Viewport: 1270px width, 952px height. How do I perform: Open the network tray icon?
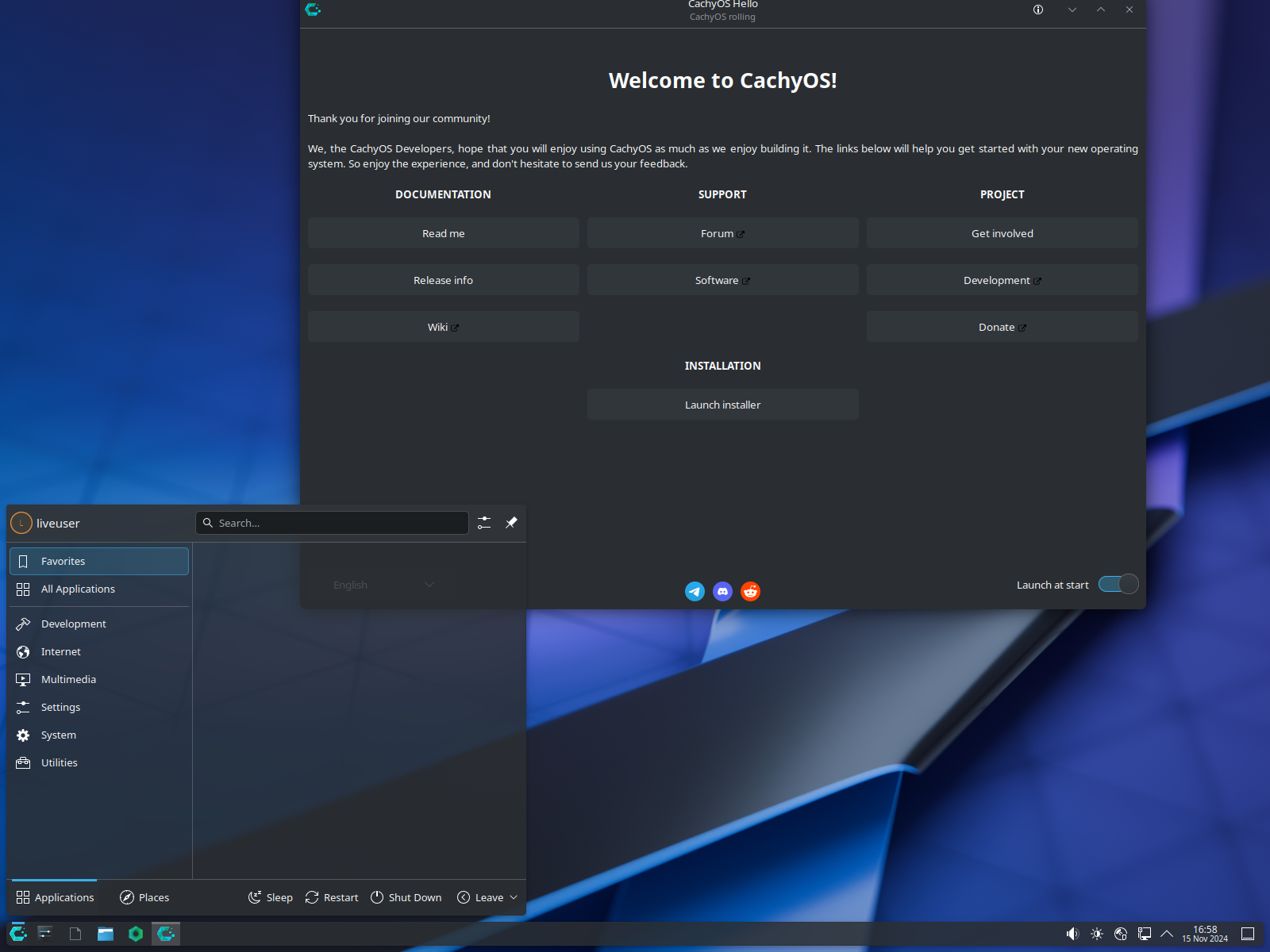1145,934
